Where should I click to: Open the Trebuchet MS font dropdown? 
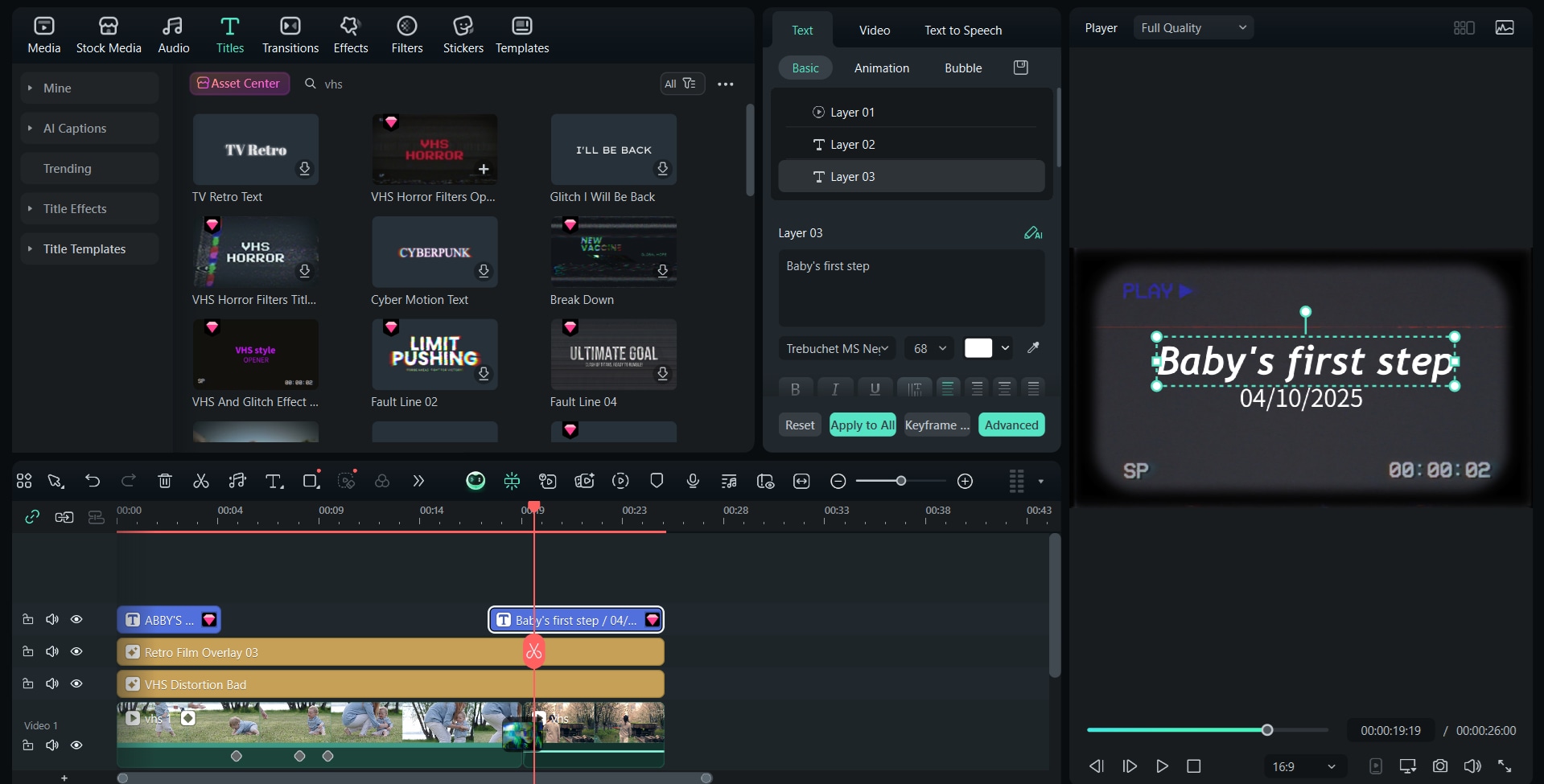click(837, 348)
